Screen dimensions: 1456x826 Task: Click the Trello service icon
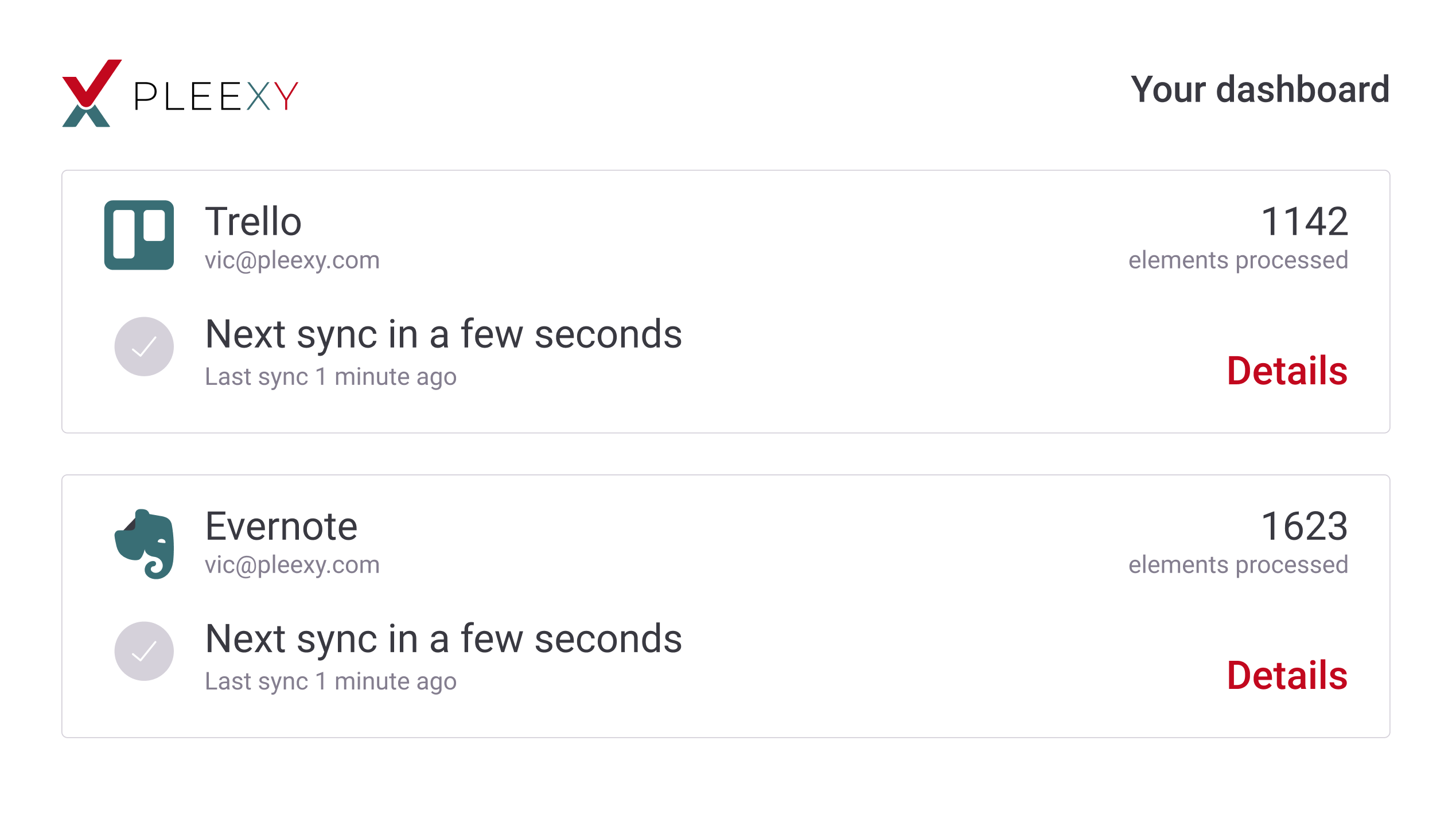[x=139, y=235]
